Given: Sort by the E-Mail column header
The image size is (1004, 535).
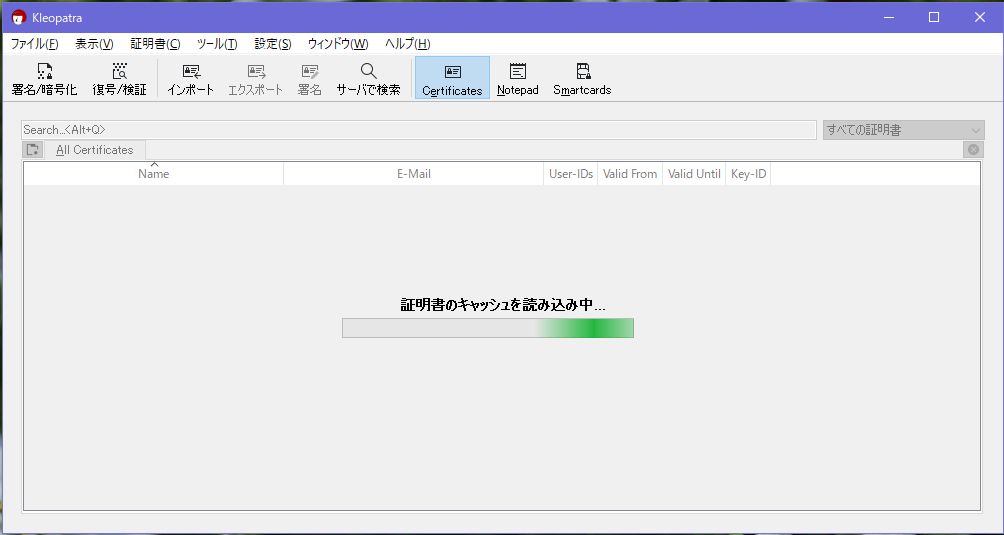Looking at the screenshot, I should (414, 173).
